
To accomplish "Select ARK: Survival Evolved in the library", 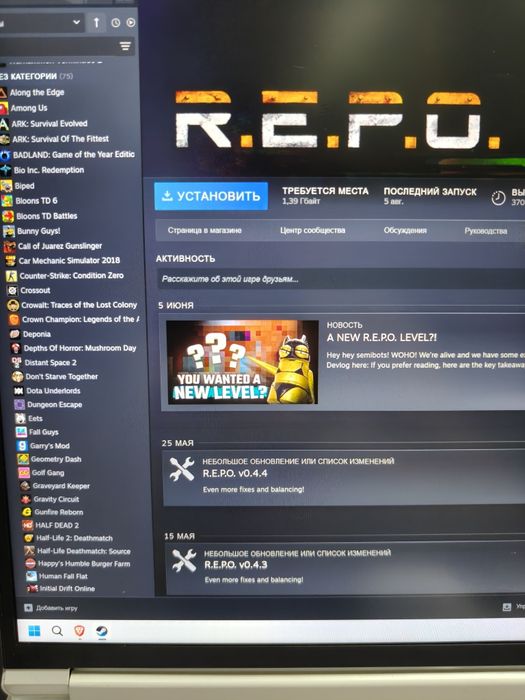I will pos(49,124).
